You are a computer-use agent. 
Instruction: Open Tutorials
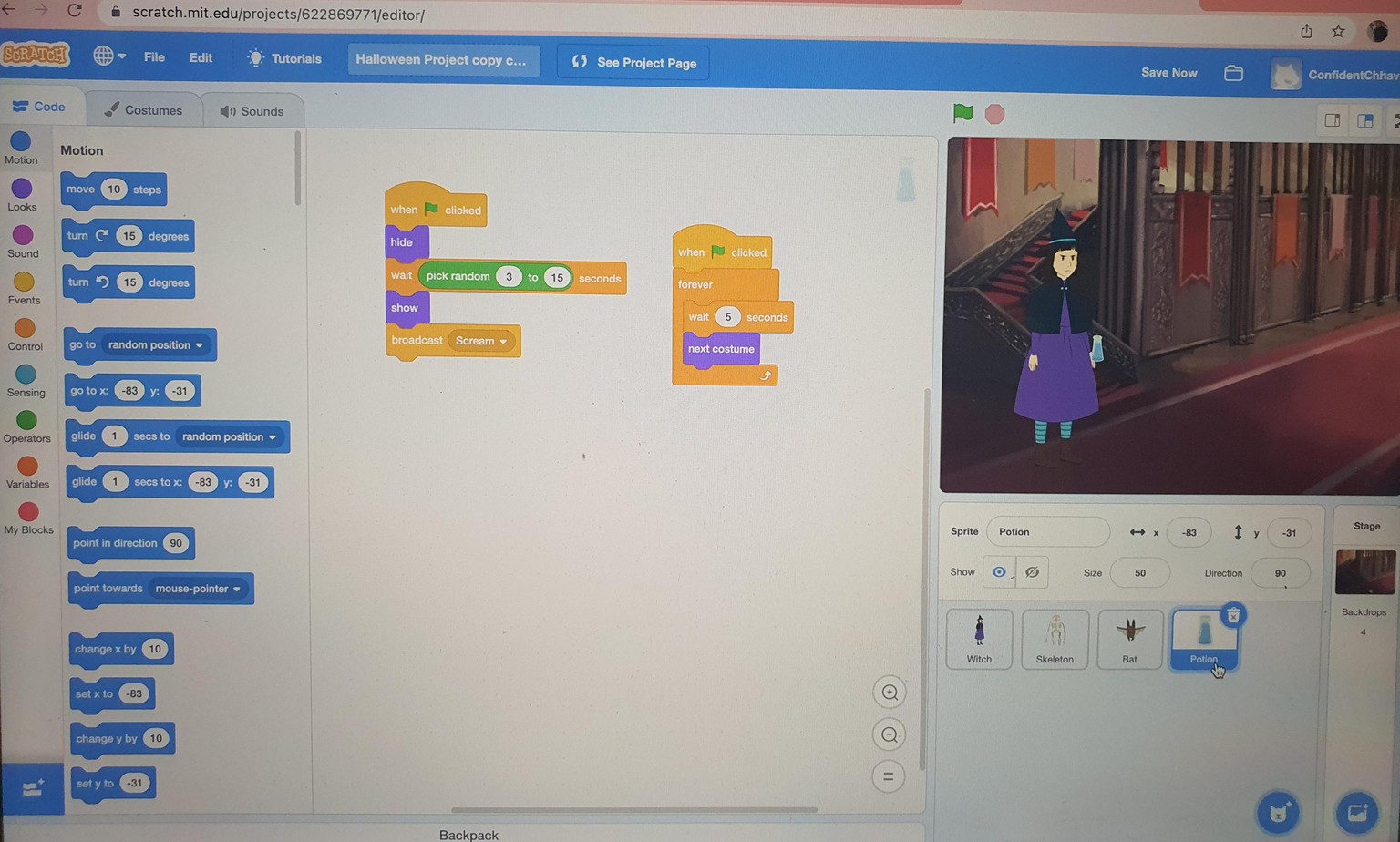click(x=284, y=58)
